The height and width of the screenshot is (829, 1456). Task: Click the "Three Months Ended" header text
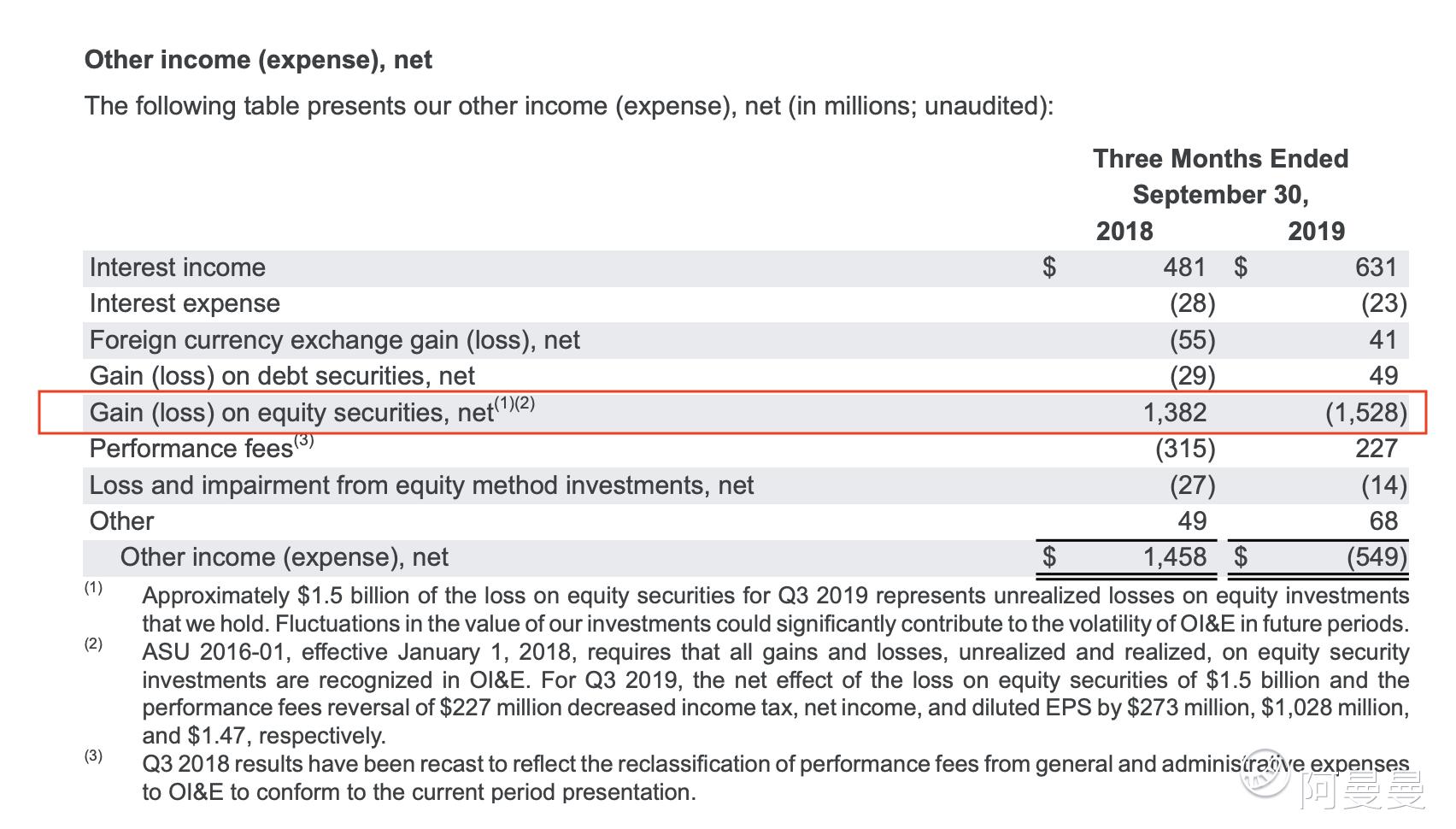pos(1220,159)
